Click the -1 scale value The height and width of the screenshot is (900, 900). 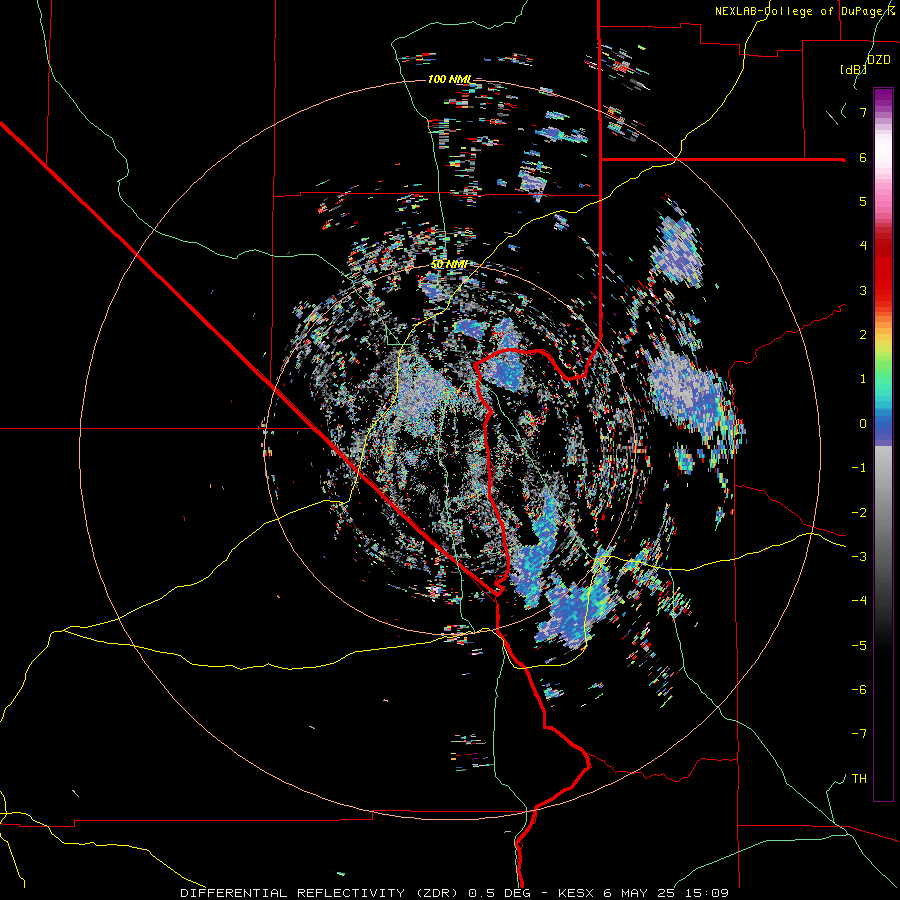[x=859, y=468]
